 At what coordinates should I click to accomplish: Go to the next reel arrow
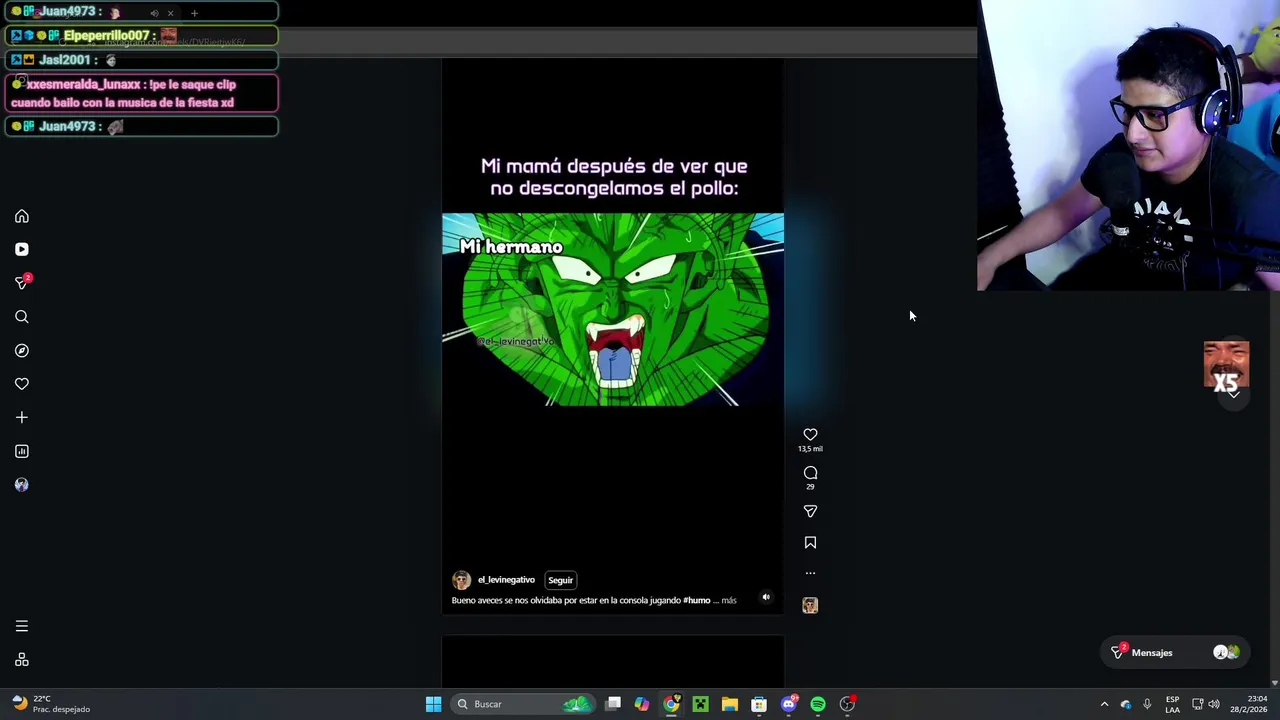click(x=1234, y=394)
